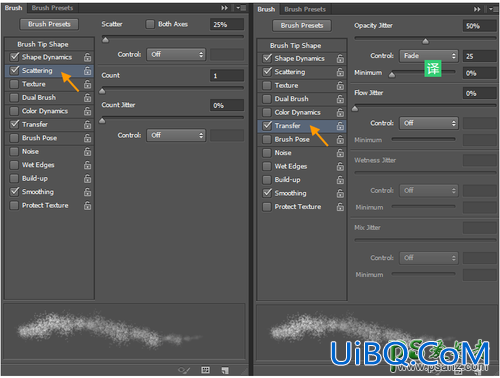Toggle lock icon beside Transfer in right panel

[x=340, y=126]
